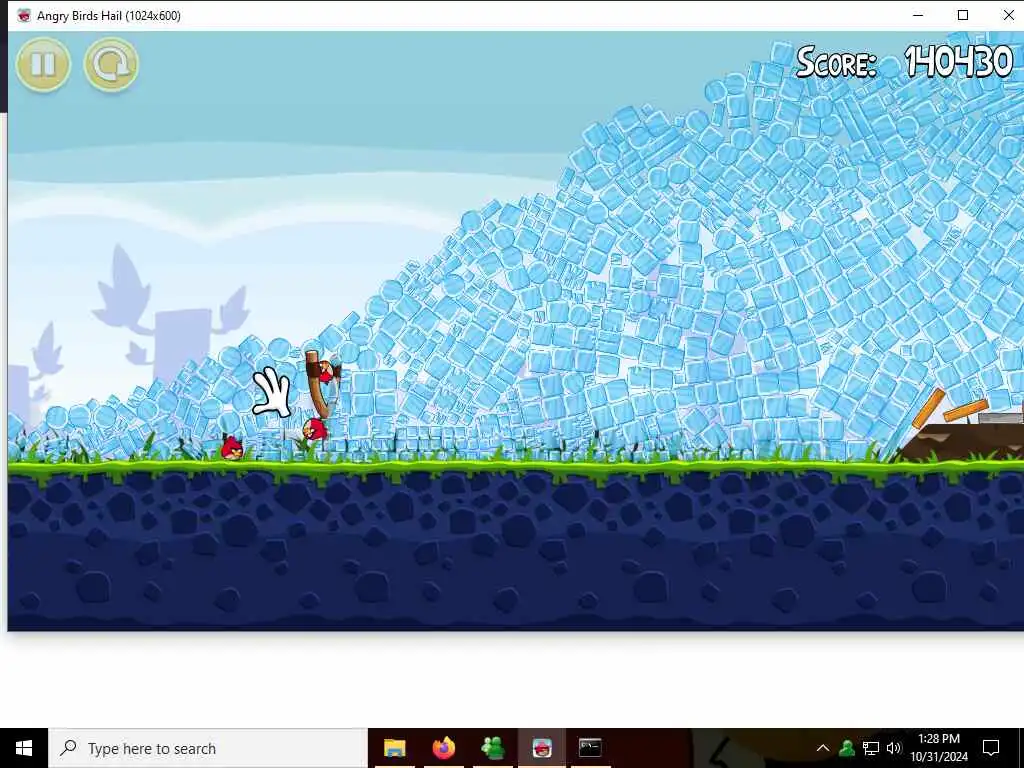Click the wooden slingshot
The height and width of the screenshot is (768, 1024).
point(320,384)
